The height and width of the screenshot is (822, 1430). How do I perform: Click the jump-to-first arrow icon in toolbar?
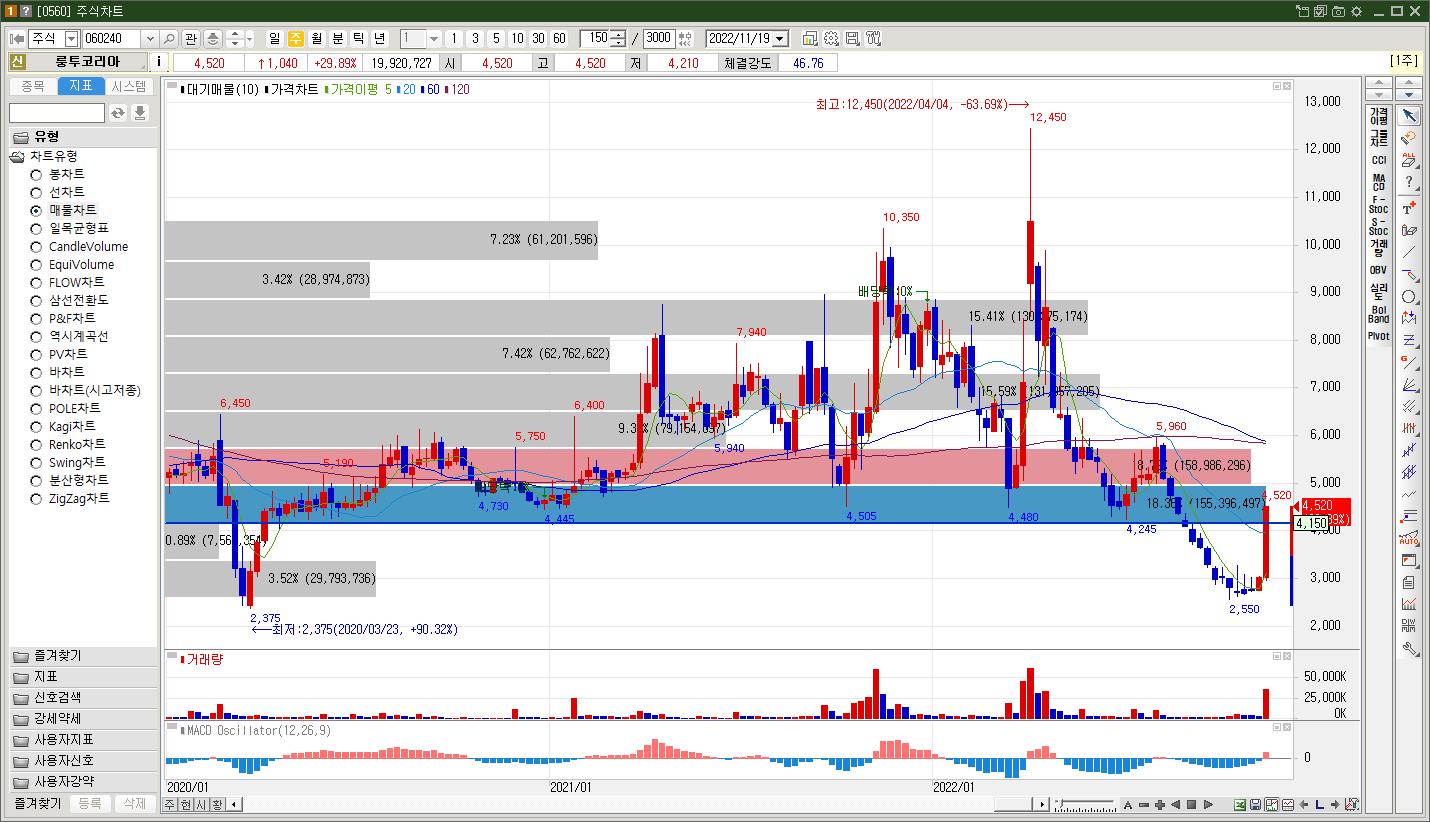17,38
